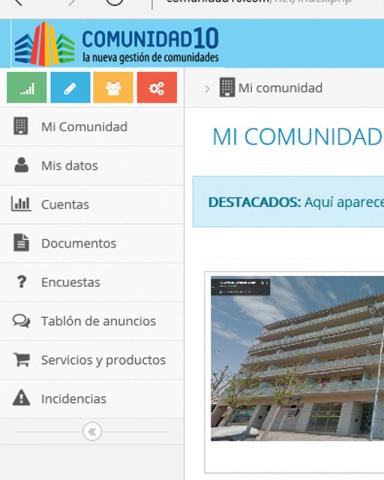Click the speech bubbles icon for Tablón
Screen dimensions: 384x480
(x=21, y=321)
